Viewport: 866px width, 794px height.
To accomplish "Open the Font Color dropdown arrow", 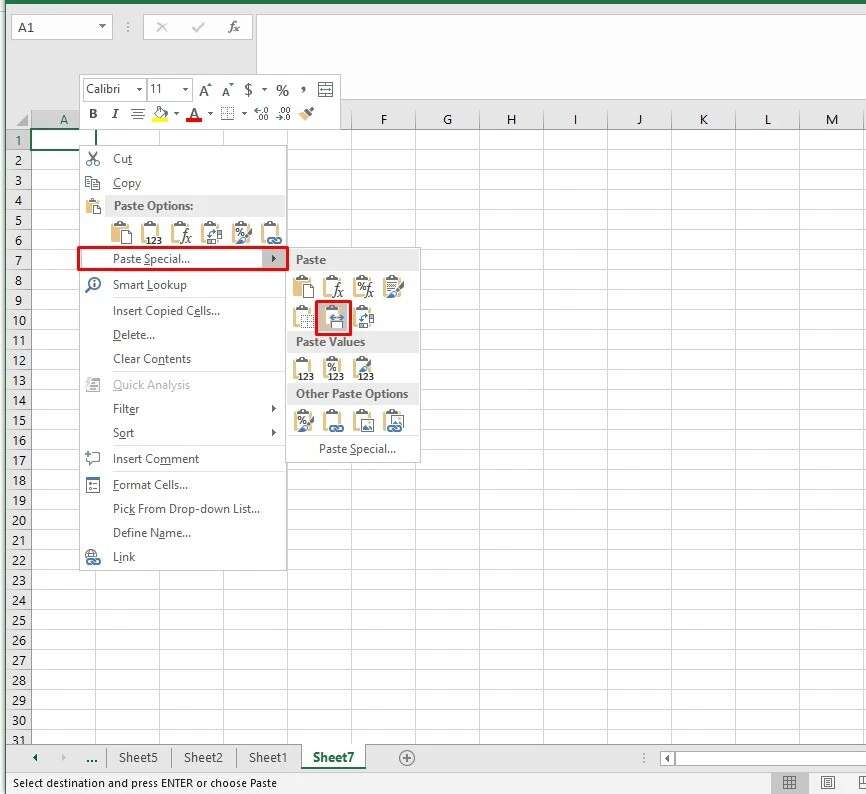I will (209, 114).
